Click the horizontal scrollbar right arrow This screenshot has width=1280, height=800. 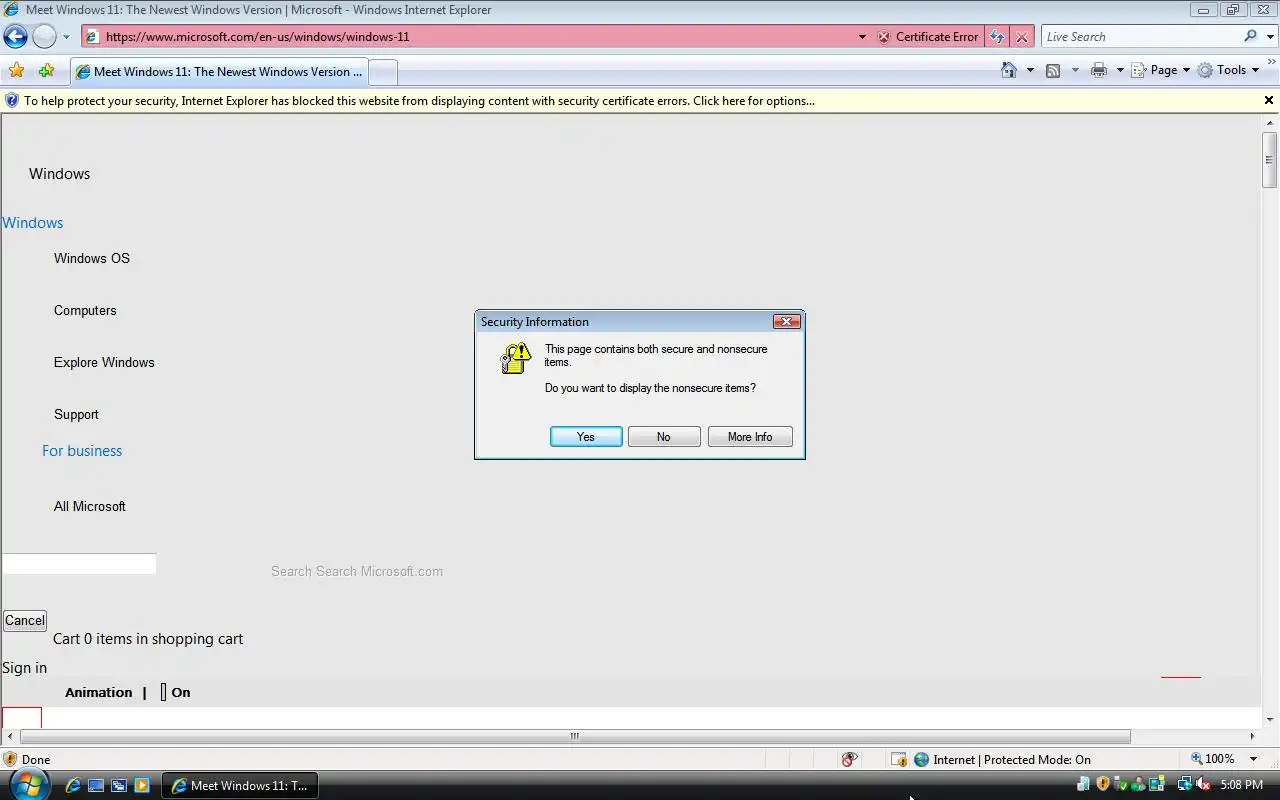click(x=1254, y=736)
